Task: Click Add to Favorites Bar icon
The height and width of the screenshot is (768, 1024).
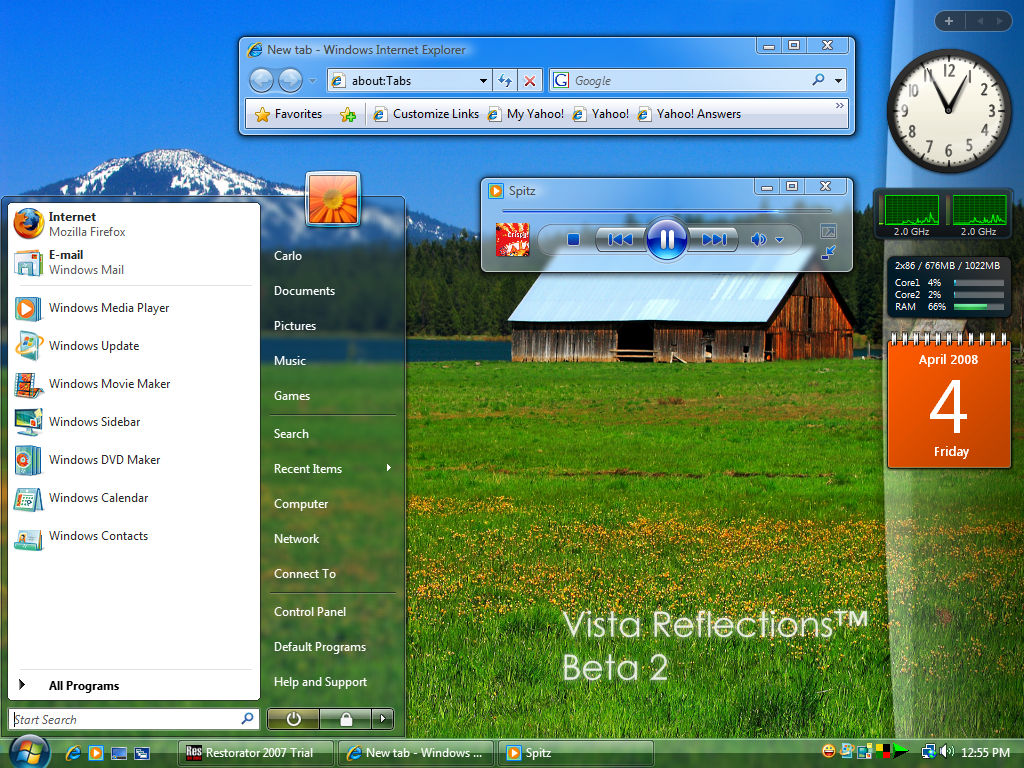Action: (348, 114)
